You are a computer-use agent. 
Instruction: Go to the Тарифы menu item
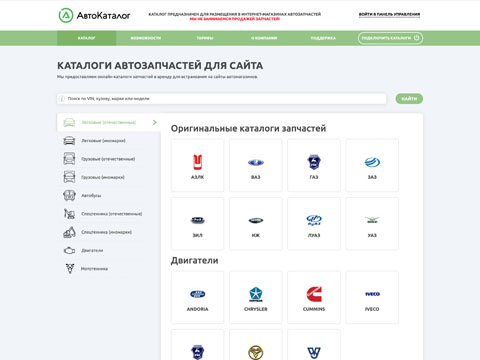click(205, 38)
